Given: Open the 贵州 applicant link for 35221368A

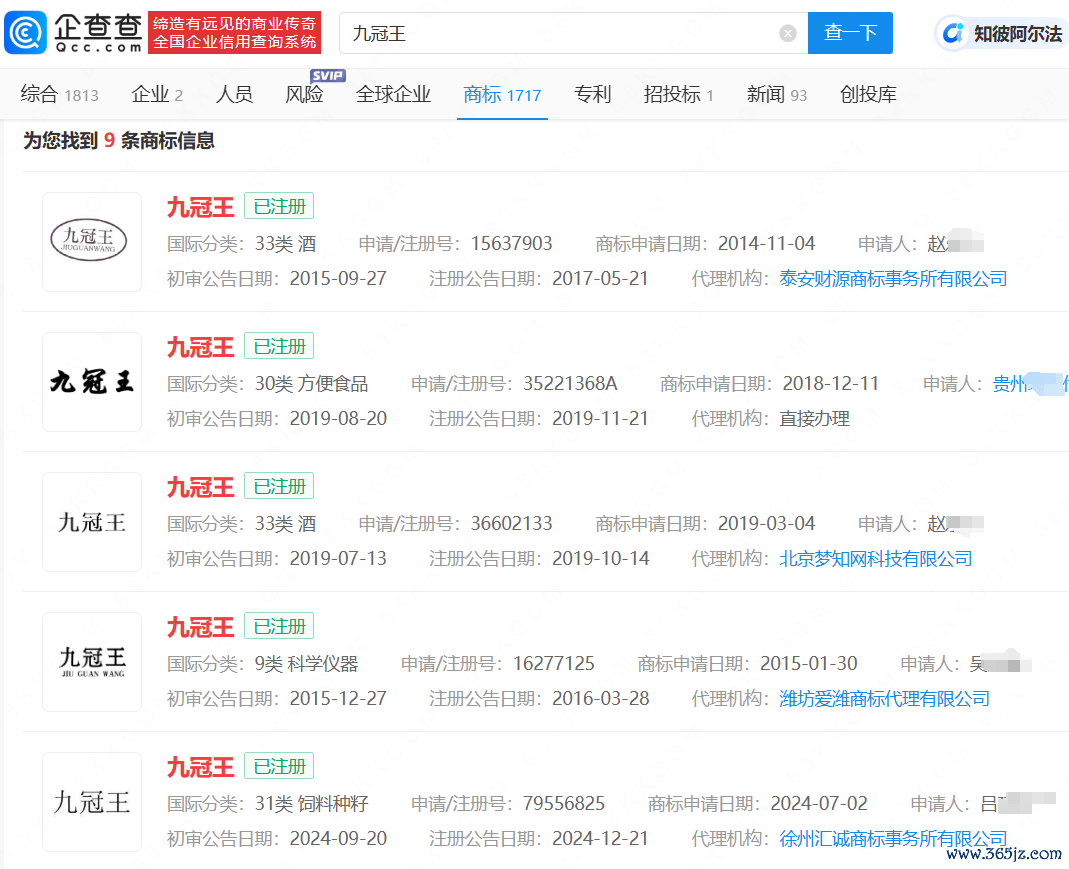Looking at the screenshot, I should (x=1030, y=384).
